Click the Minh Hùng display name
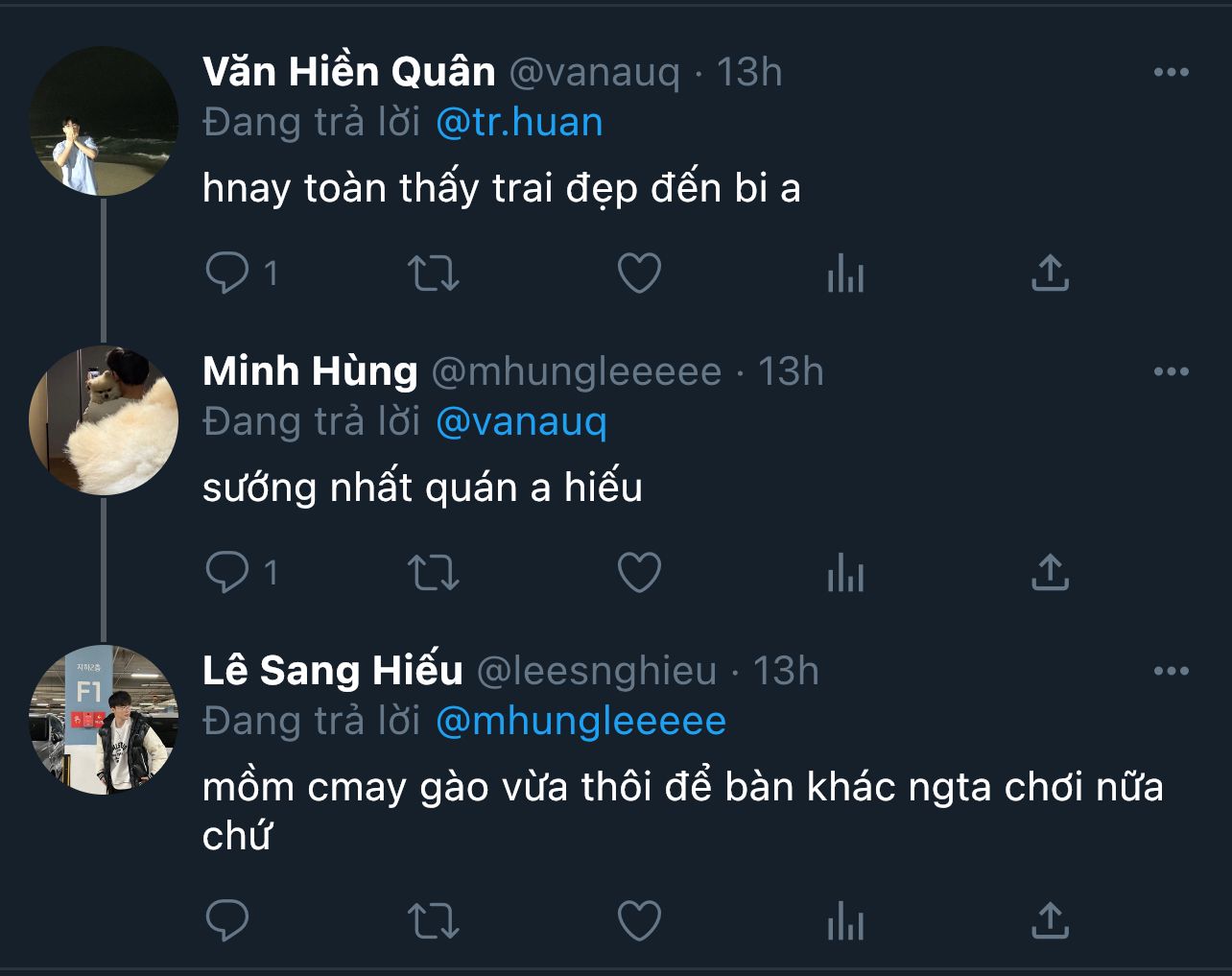The image size is (1232, 976). (x=310, y=371)
